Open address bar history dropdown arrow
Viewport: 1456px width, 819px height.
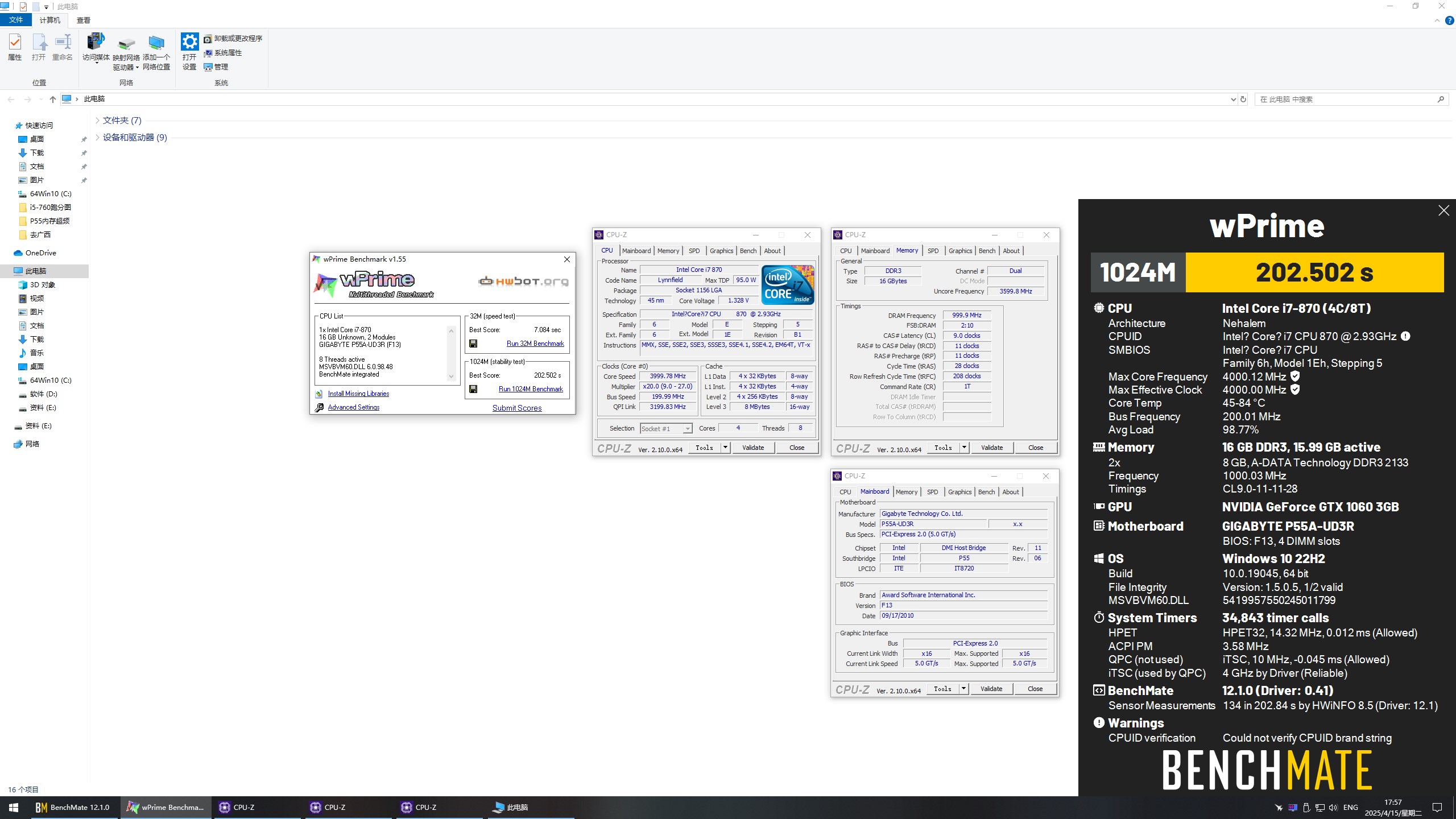[1232, 99]
